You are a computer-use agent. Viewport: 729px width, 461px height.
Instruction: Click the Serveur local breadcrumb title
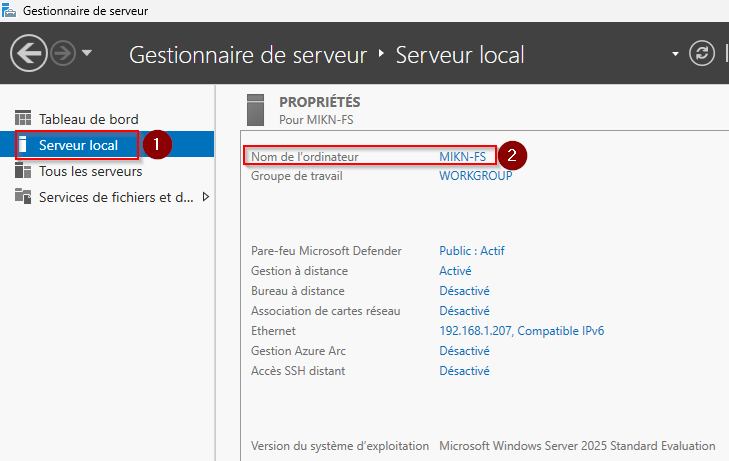(460, 55)
